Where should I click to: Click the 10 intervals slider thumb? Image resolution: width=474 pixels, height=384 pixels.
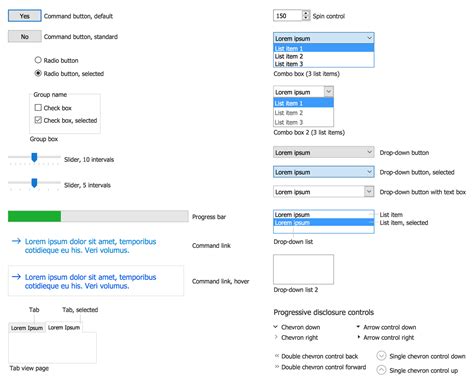click(x=34, y=157)
